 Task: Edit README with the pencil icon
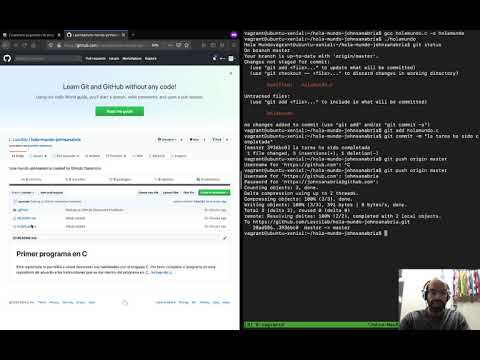(225, 238)
